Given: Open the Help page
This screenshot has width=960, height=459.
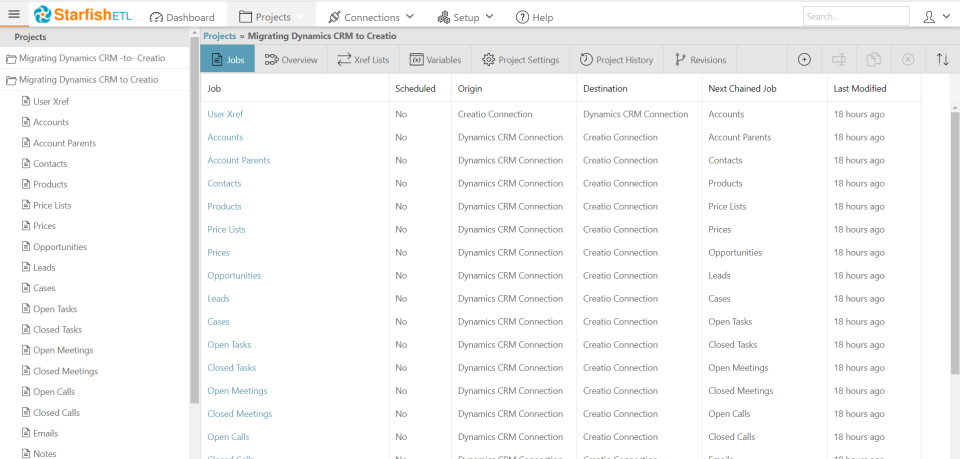Looking at the screenshot, I should click(534, 17).
